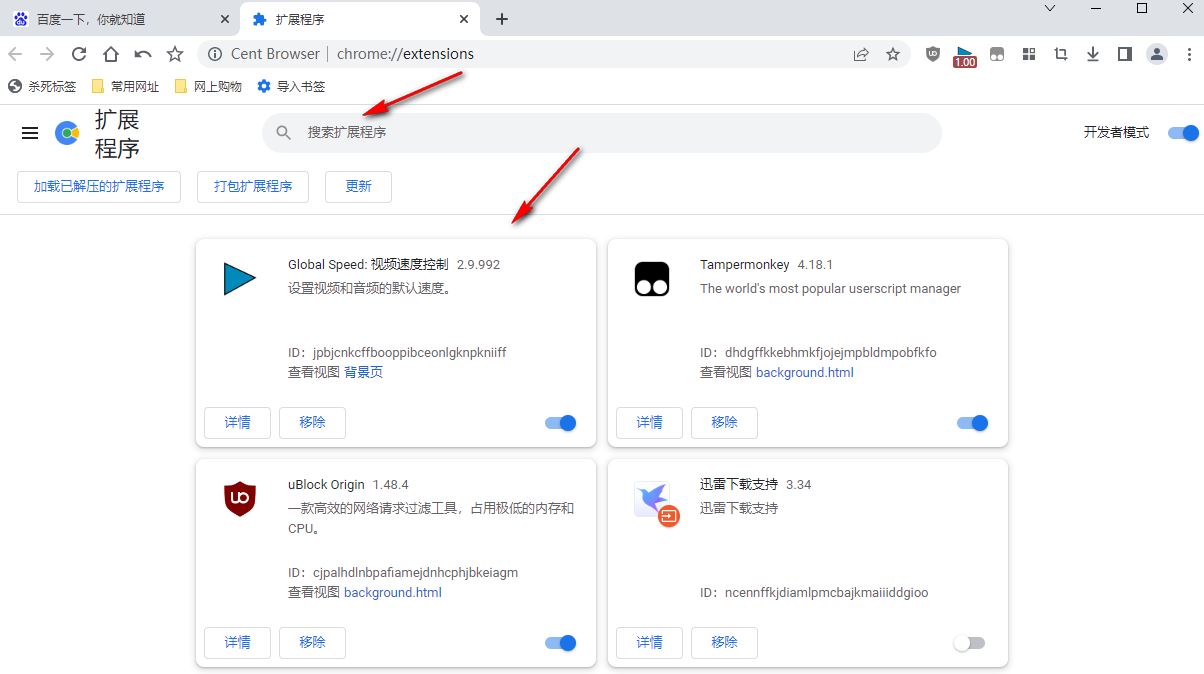Click the undo closed tab icon
Screen dimensions: 1204x674
pos(141,55)
